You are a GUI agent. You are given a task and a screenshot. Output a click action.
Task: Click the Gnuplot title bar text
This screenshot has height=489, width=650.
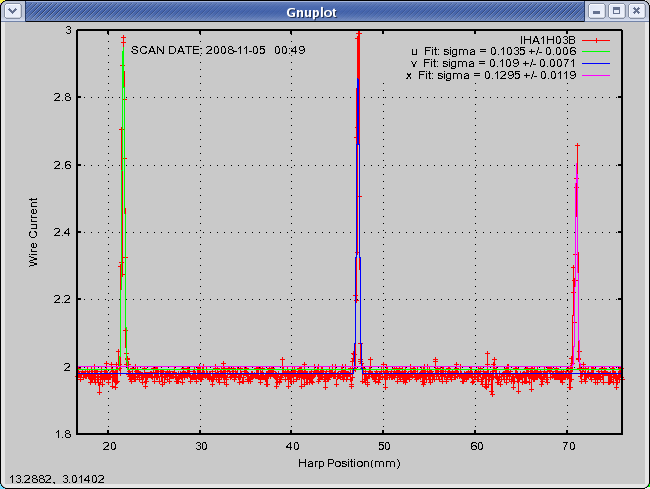311,12
